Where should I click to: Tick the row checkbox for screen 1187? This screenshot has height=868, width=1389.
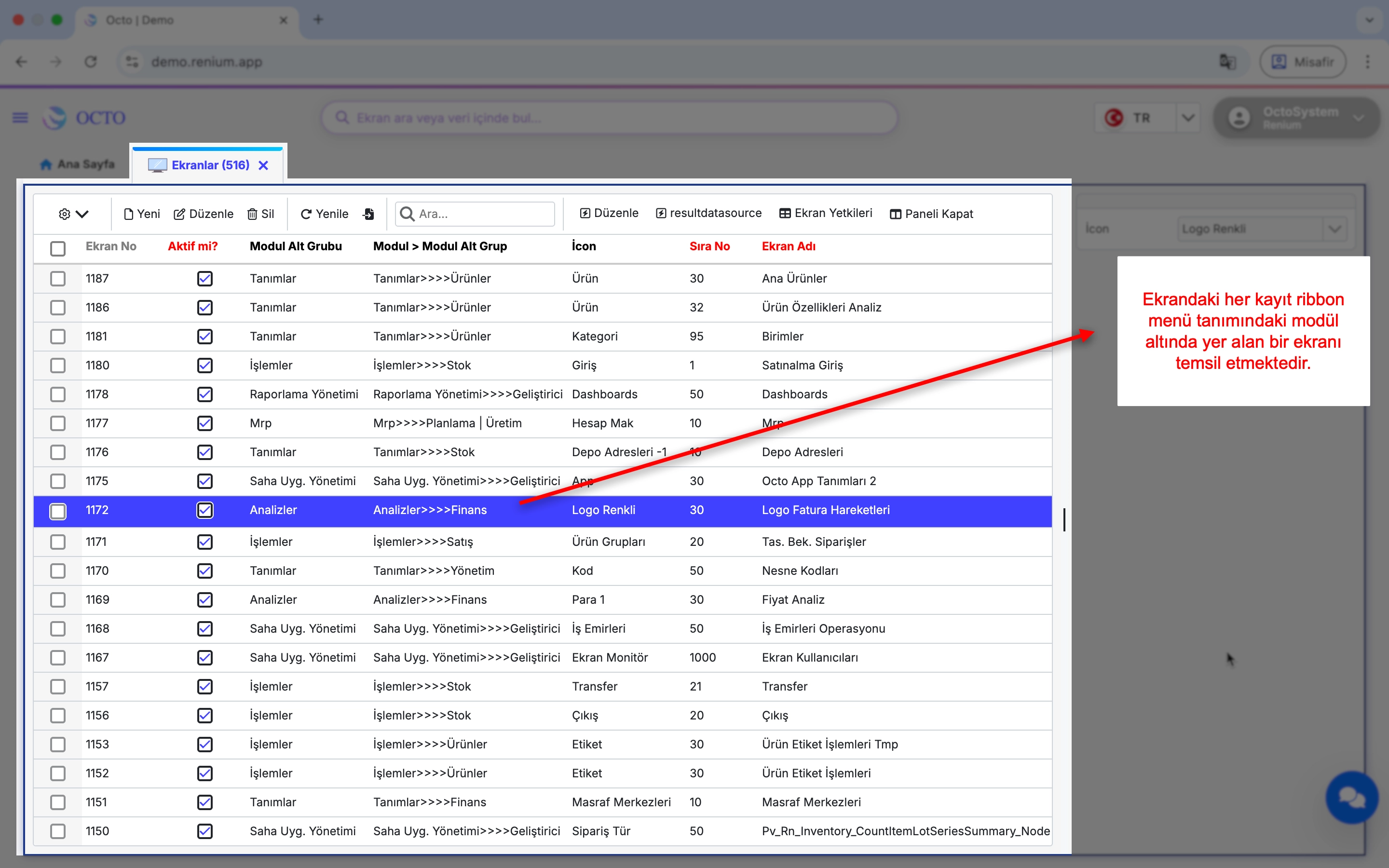click(58, 279)
